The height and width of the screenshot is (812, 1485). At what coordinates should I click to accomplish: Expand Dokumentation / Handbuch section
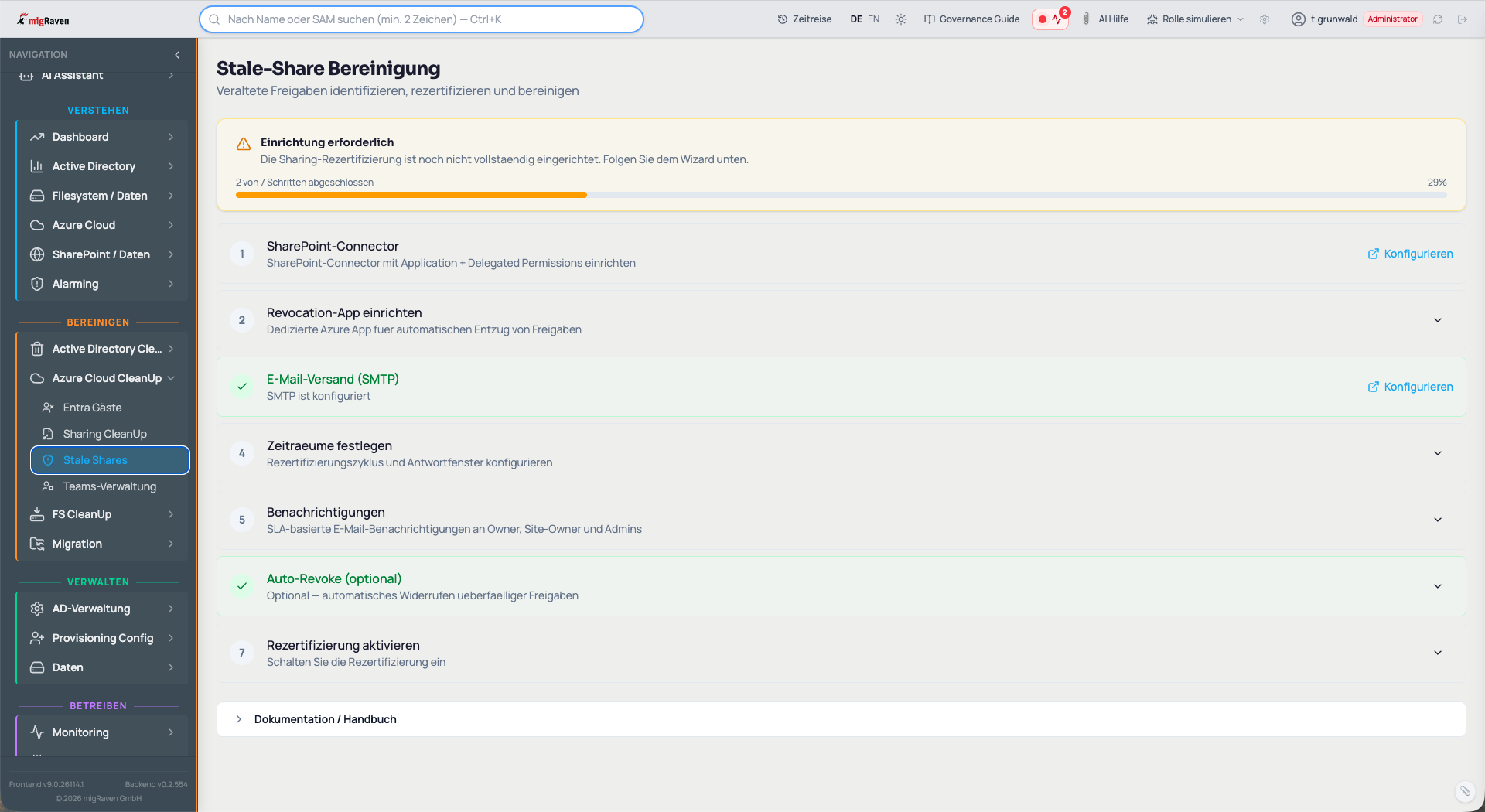click(x=325, y=719)
